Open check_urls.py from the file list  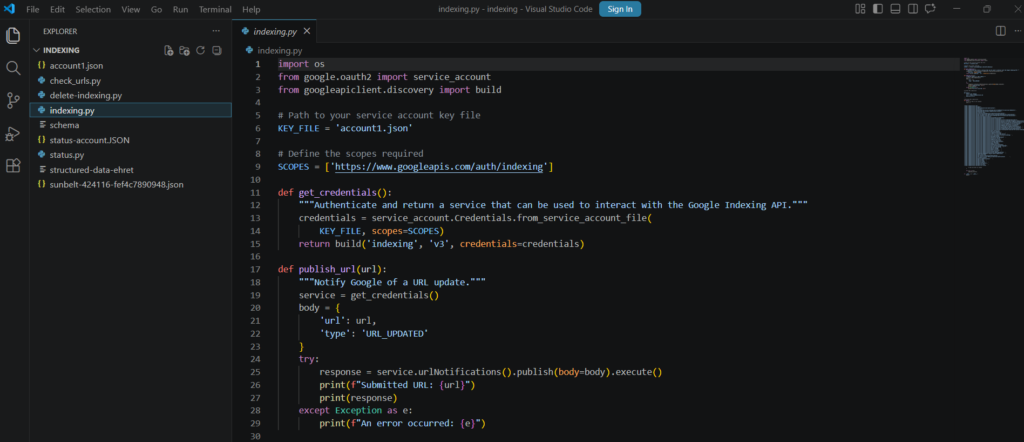(76, 80)
